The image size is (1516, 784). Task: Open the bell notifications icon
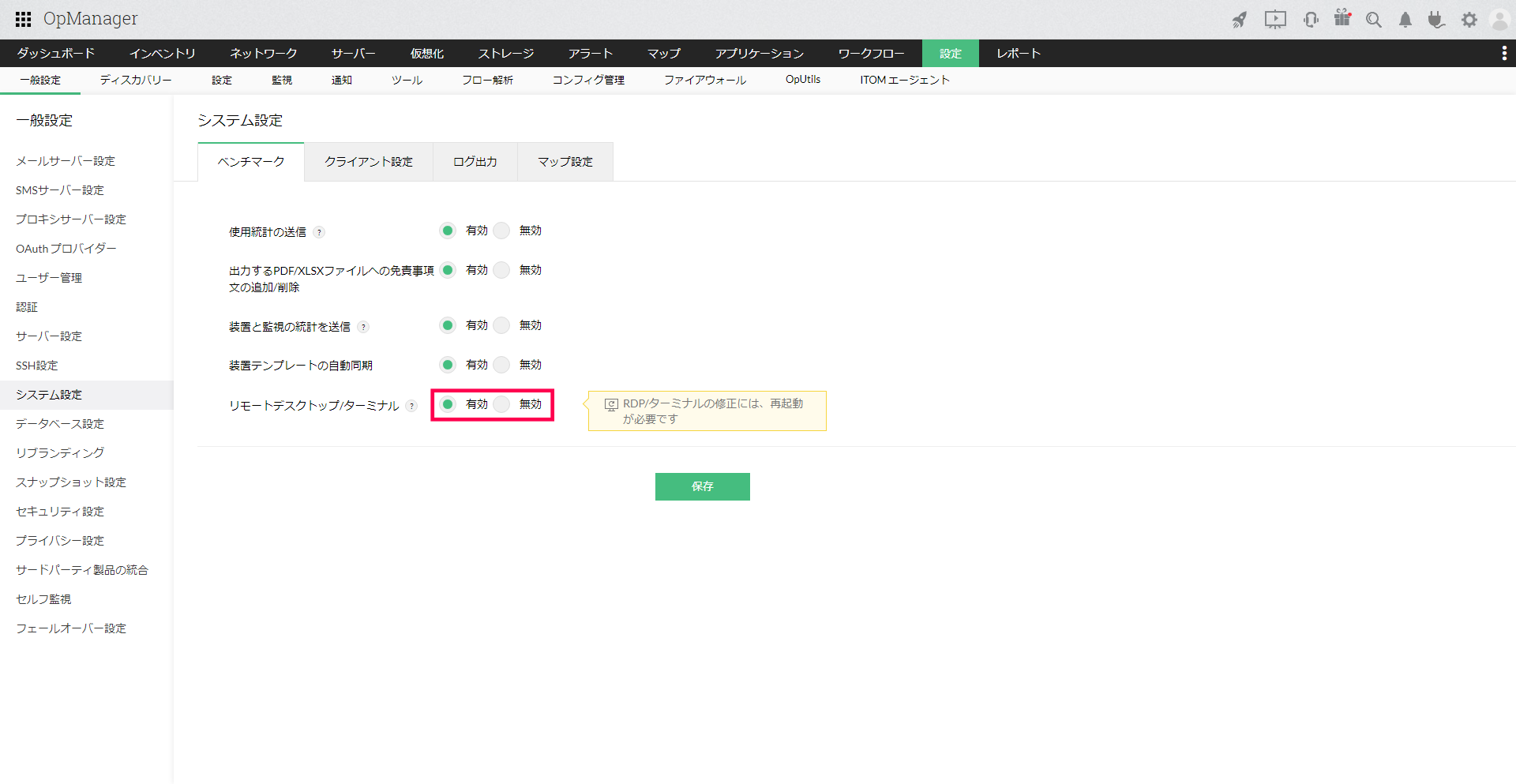click(x=1405, y=20)
